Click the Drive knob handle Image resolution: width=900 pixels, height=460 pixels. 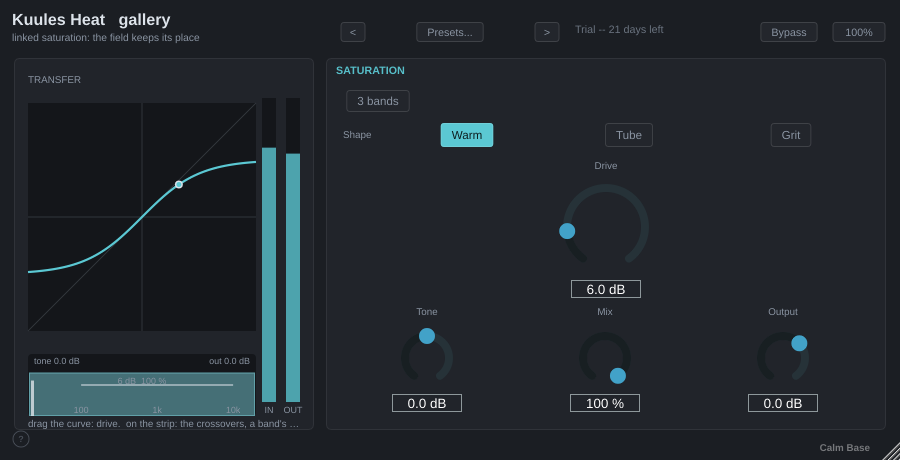point(567,231)
